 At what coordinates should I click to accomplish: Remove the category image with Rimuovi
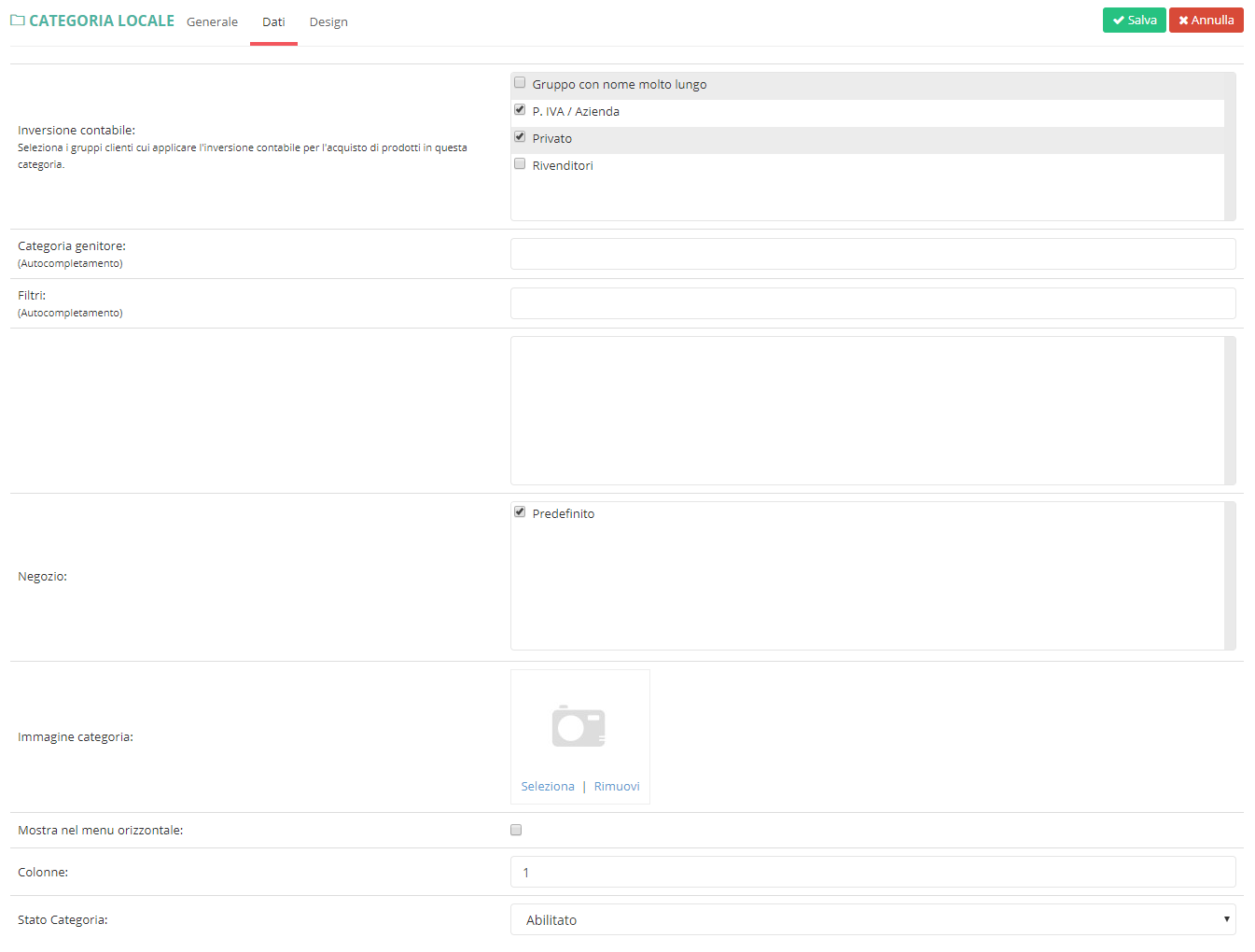pyautogui.click(x=617, y=786)
